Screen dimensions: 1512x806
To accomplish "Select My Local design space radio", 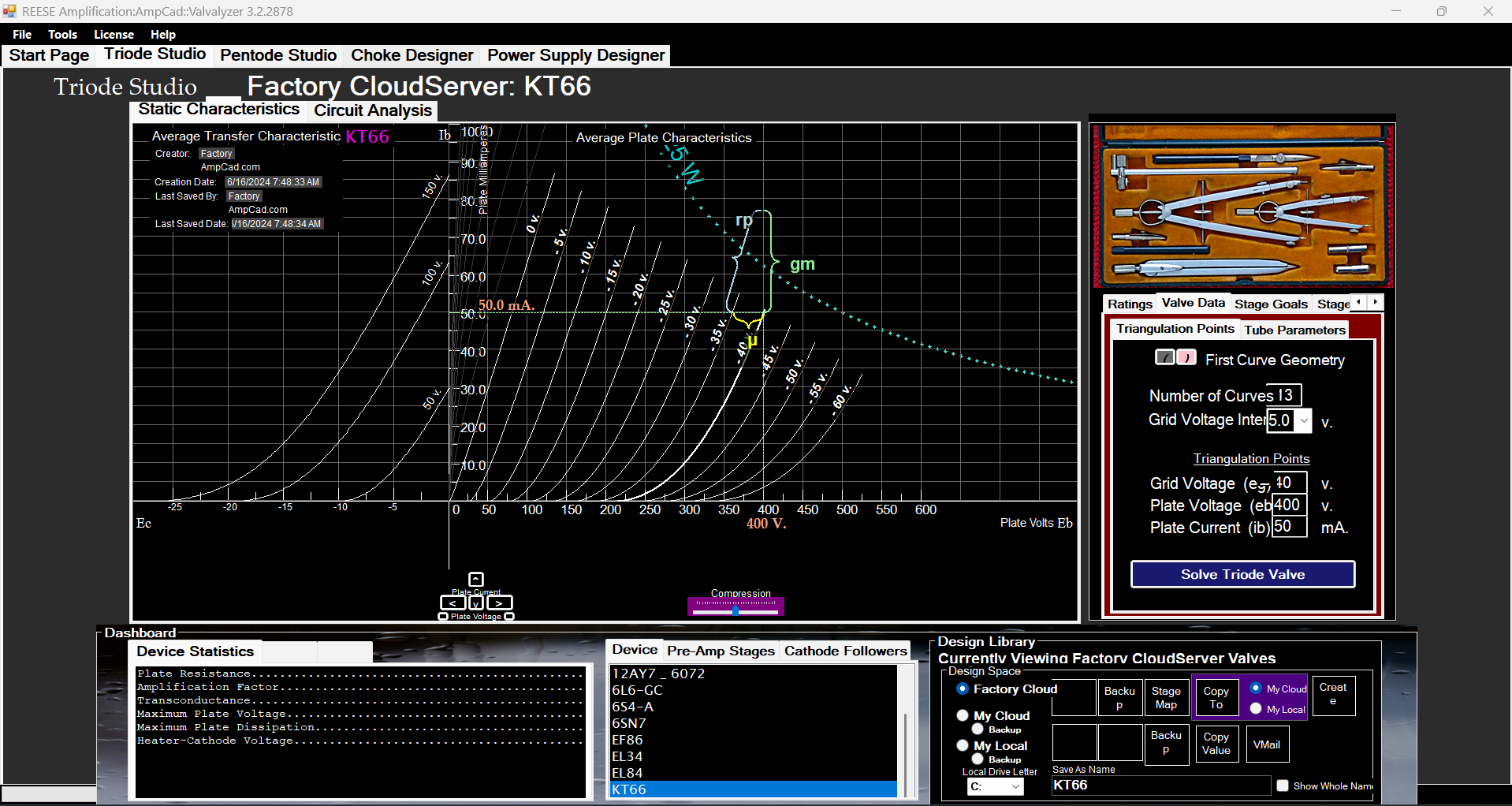I will tap(963, 745).
